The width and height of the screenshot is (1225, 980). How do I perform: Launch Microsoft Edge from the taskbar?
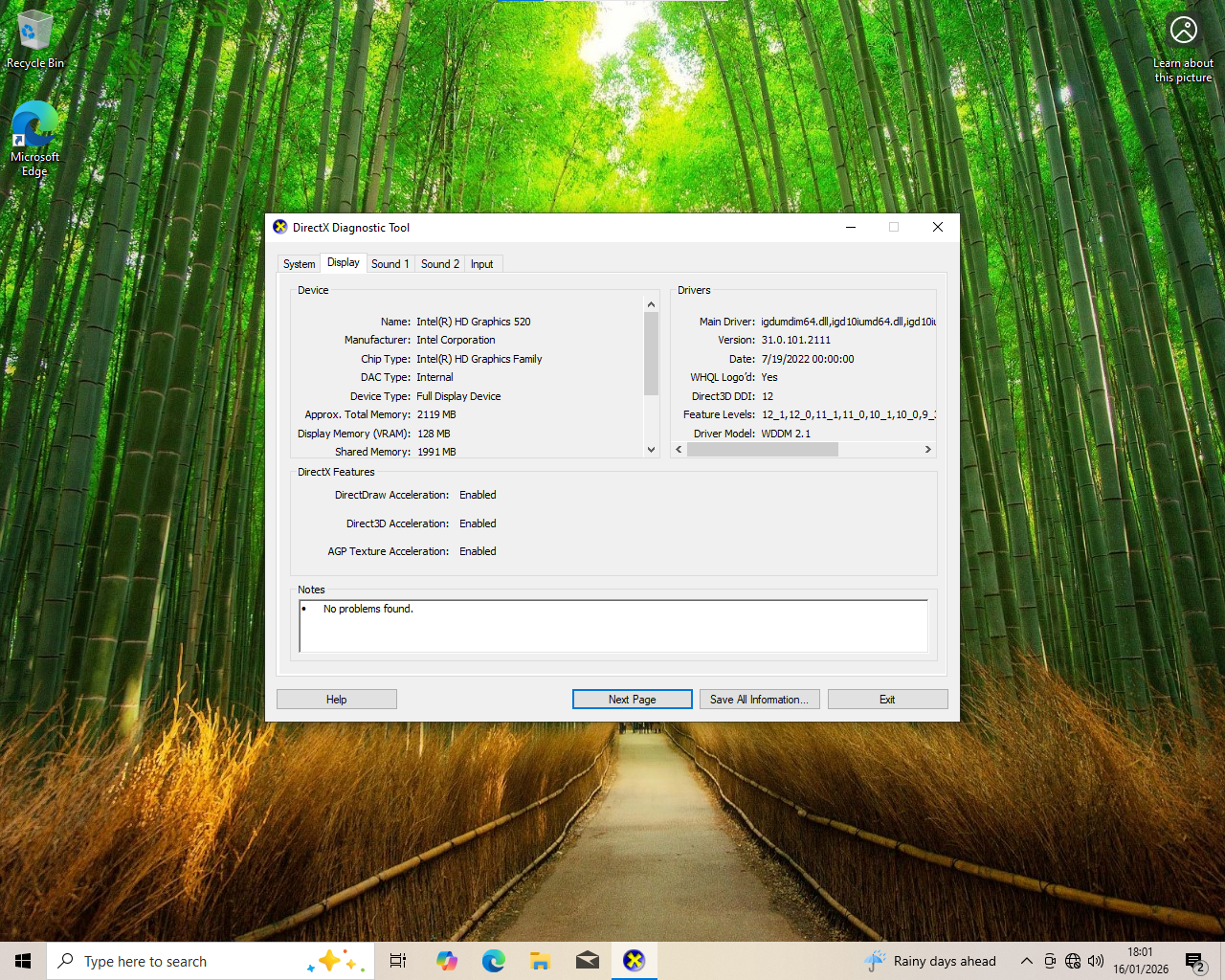tap(493, 961)
